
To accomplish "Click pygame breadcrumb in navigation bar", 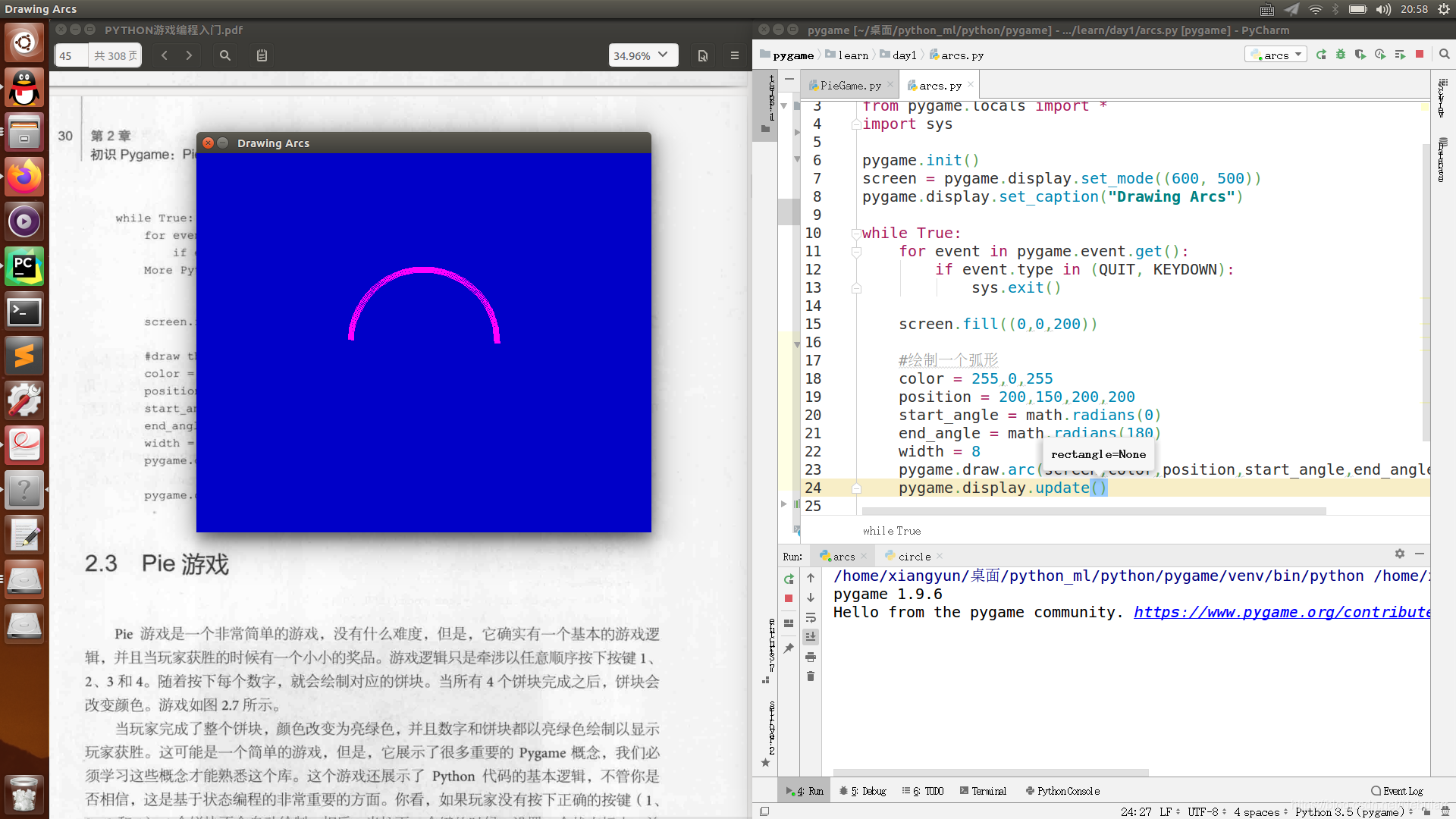I will coord(787,55).
